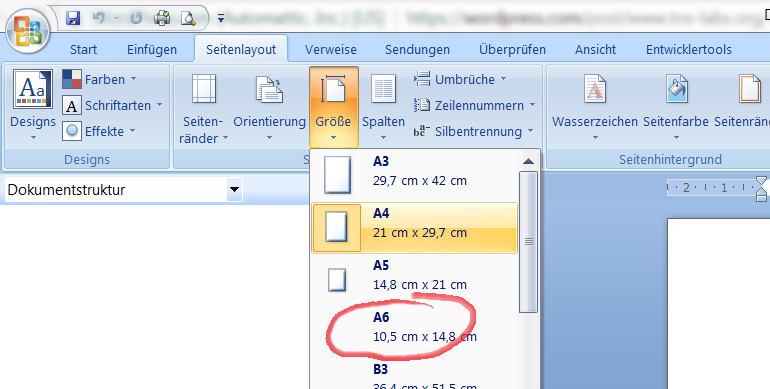Save document via quick access toolbar
This screenshot has height=389, width=770.
tap(73, 18)
